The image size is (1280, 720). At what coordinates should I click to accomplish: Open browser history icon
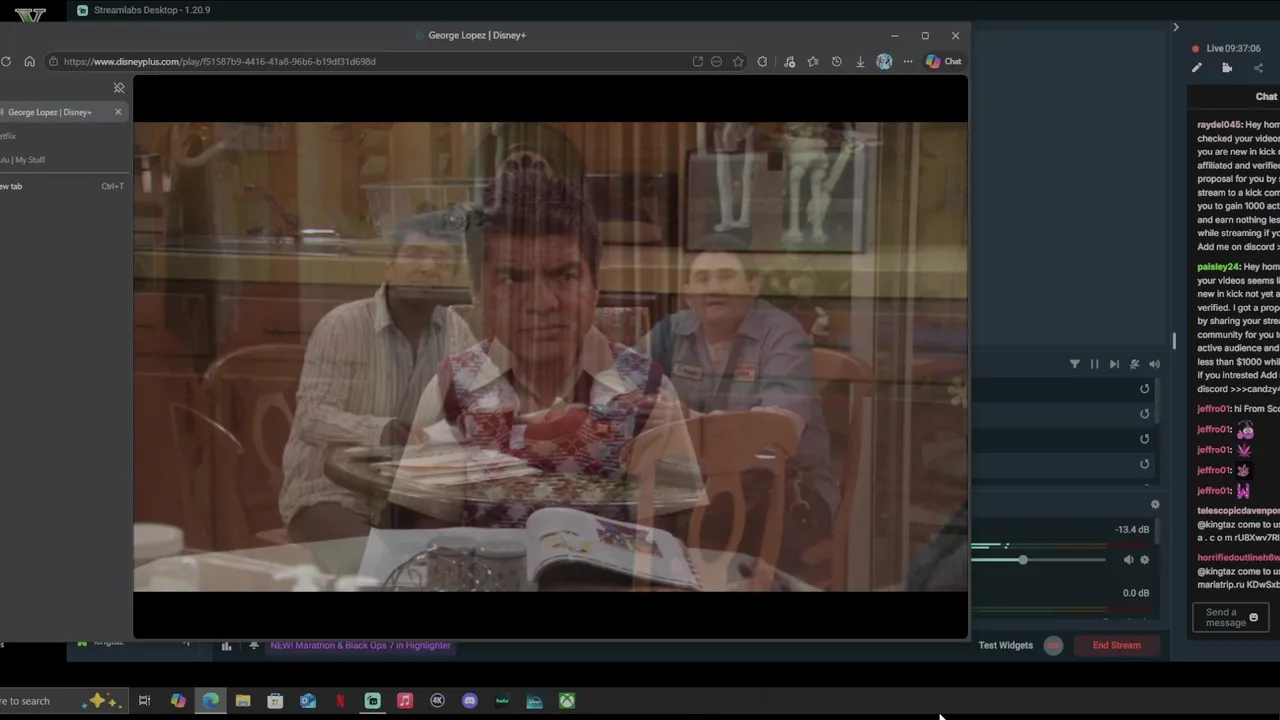[837, 62]
